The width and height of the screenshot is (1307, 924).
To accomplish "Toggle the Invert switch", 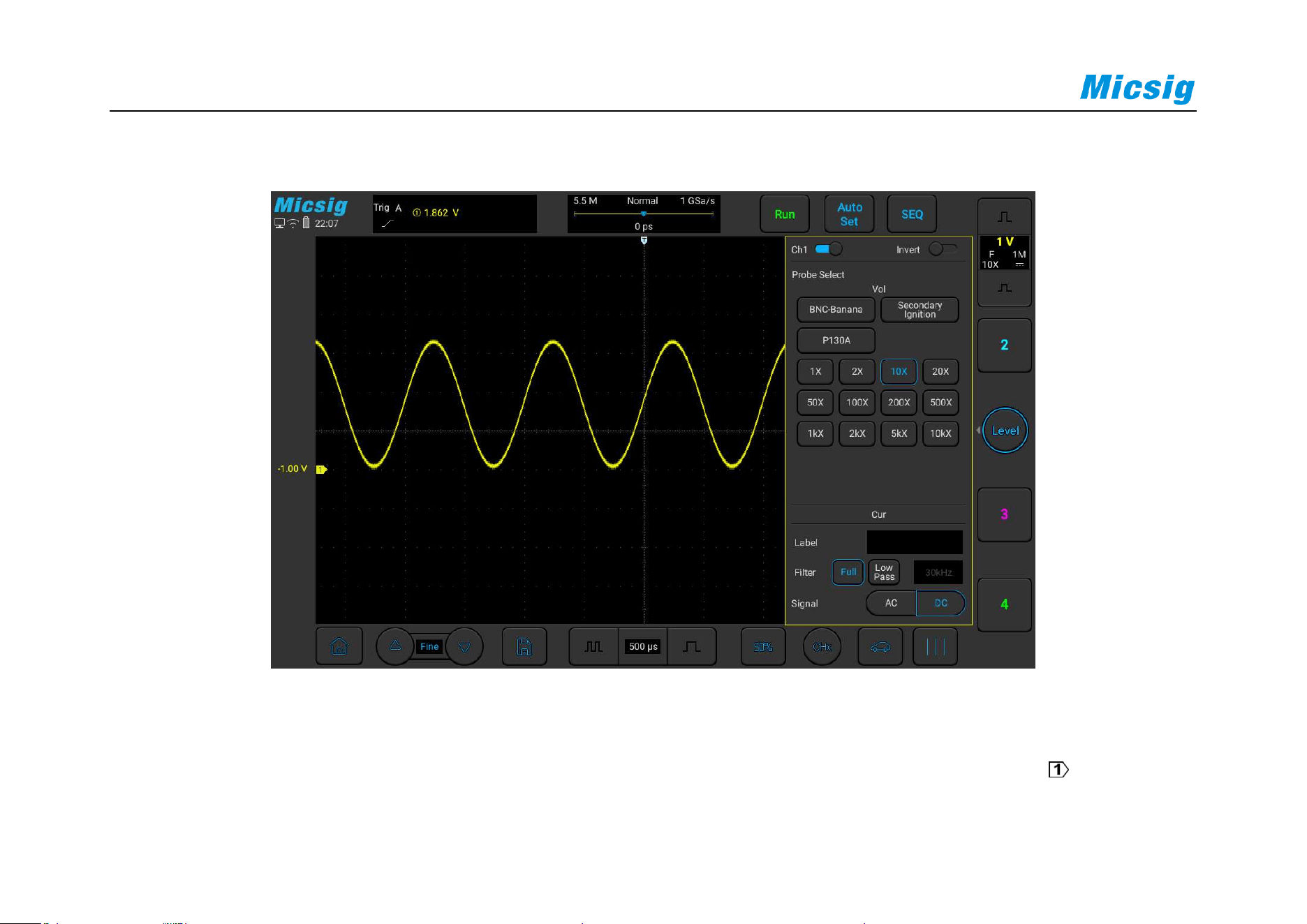I will pyautogui.click(x=943, y=249).
